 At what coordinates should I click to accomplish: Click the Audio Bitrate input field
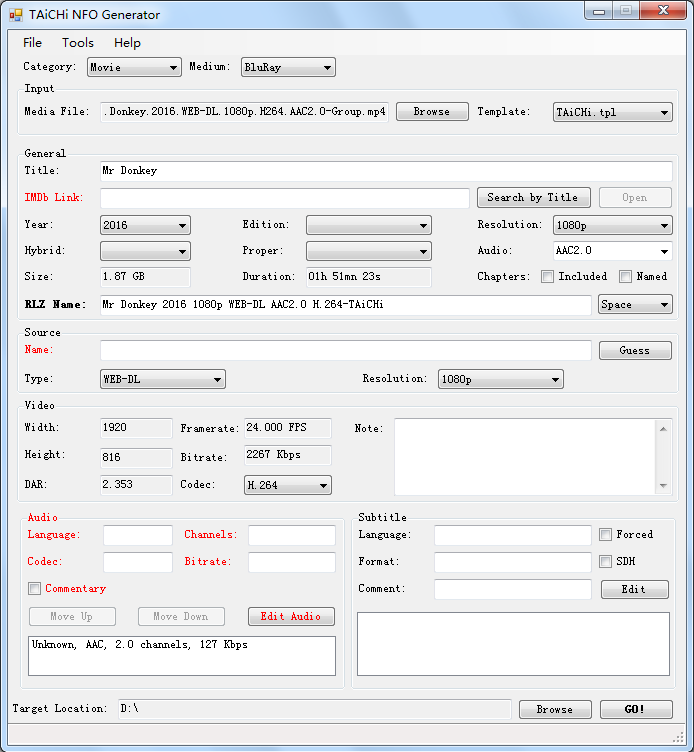click(292, 562)
